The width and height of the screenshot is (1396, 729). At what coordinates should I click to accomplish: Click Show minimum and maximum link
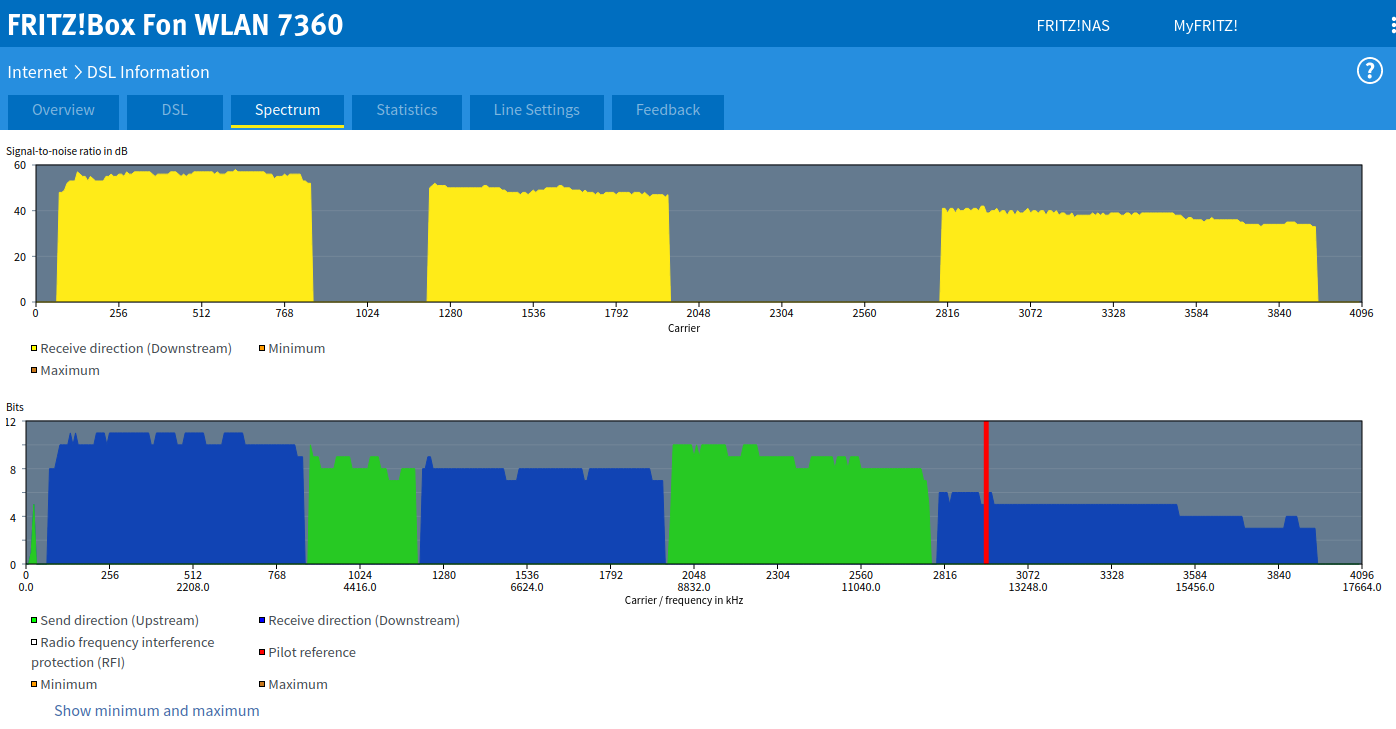pyautogui.click(x=157, y=711)
